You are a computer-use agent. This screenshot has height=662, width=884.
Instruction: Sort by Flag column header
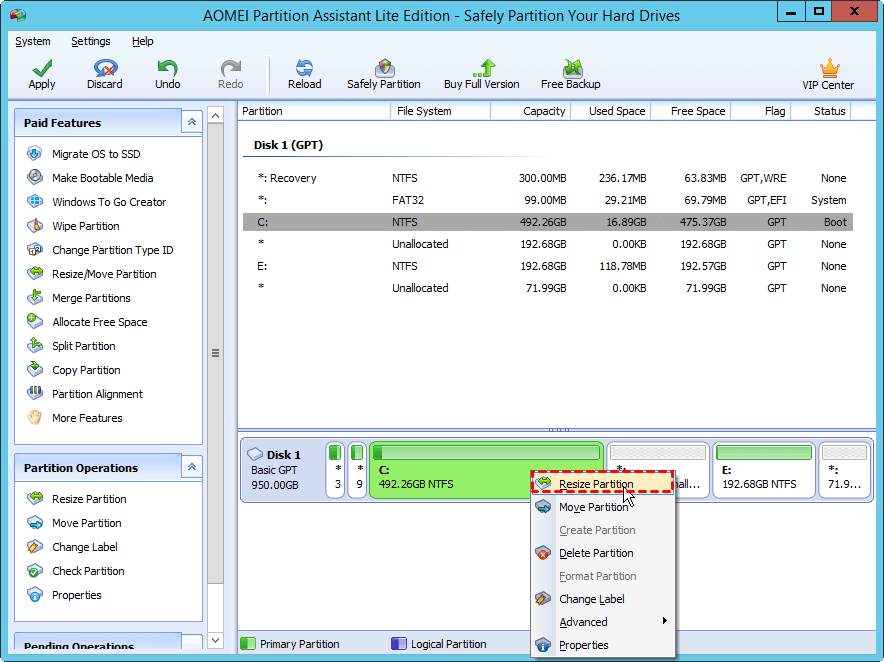tap(761, 111)
